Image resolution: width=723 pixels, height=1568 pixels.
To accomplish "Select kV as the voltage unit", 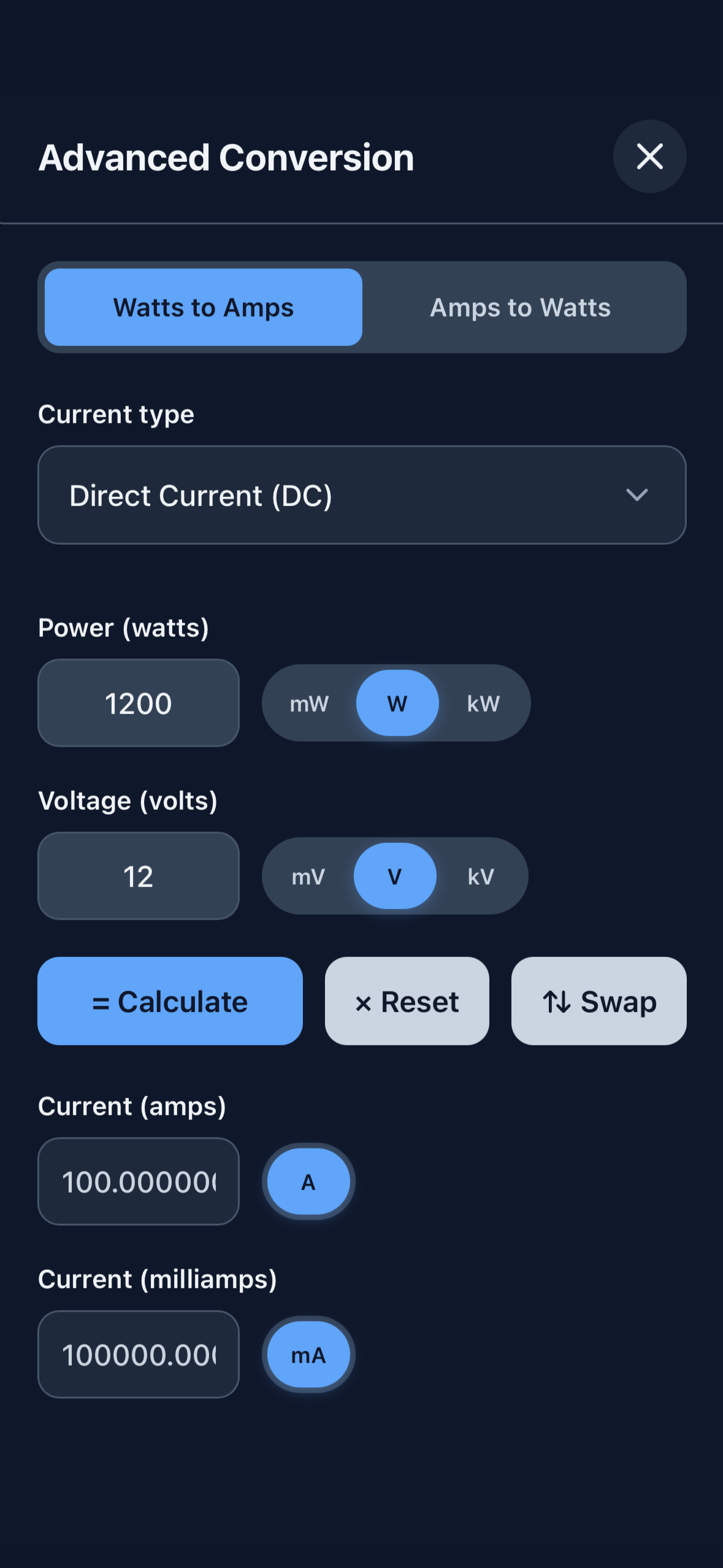I will (482, 876).
